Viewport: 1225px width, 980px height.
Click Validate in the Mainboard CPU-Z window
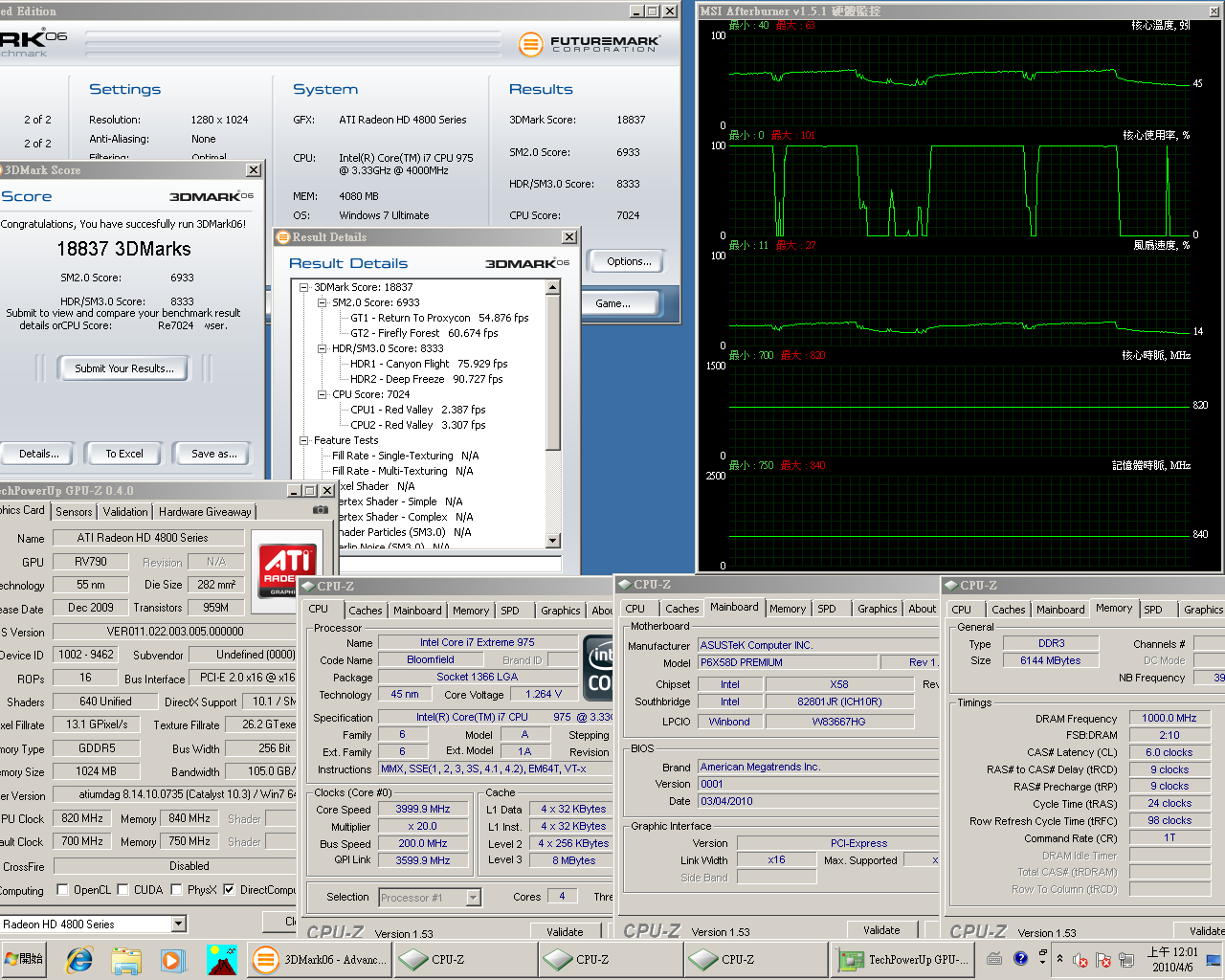coord(881,929)
